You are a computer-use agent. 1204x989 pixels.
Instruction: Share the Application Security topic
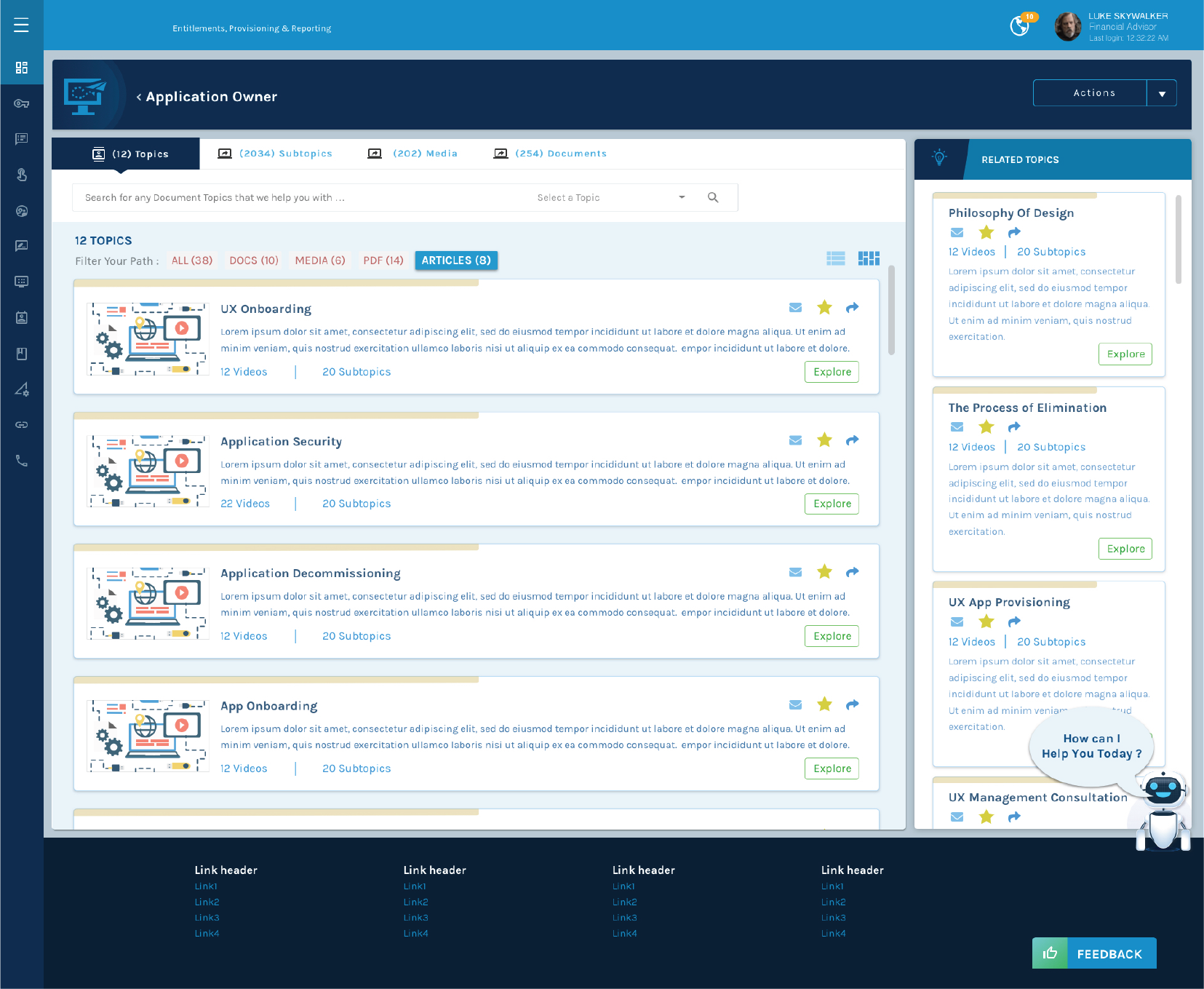852,440
